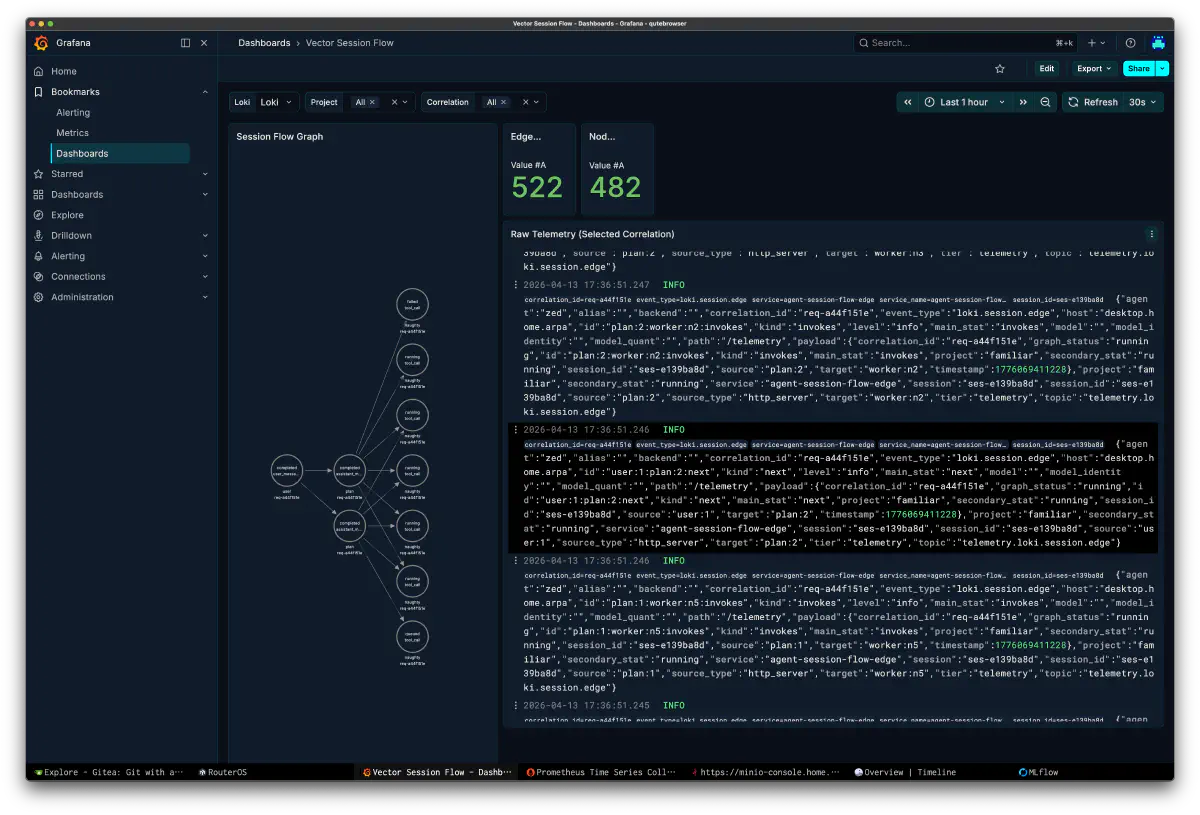This screenshot has width=1200, height=815.
Task: Click the Node stat value 482
Action: (615, 187)
